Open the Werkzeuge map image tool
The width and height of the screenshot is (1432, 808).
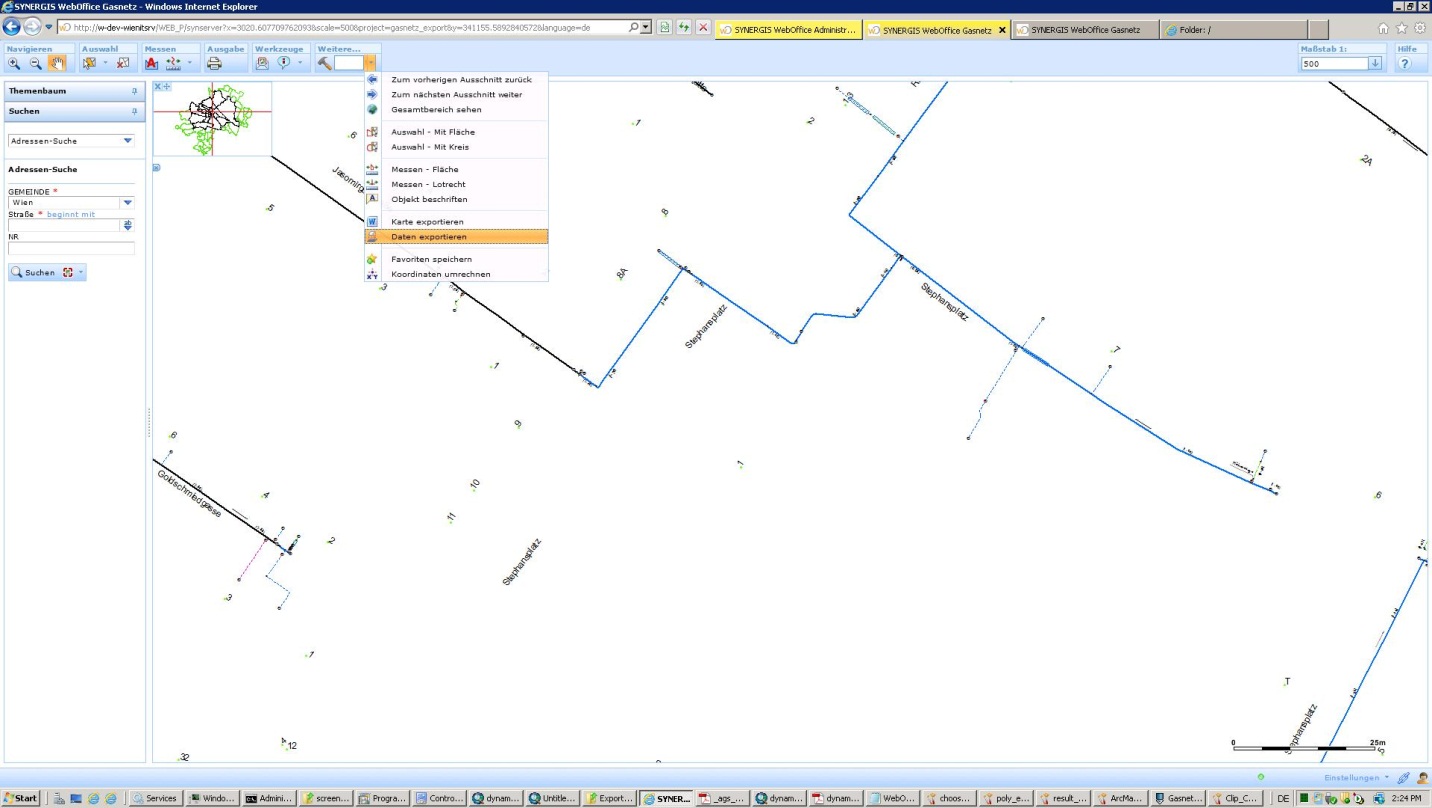pos(262,63)
